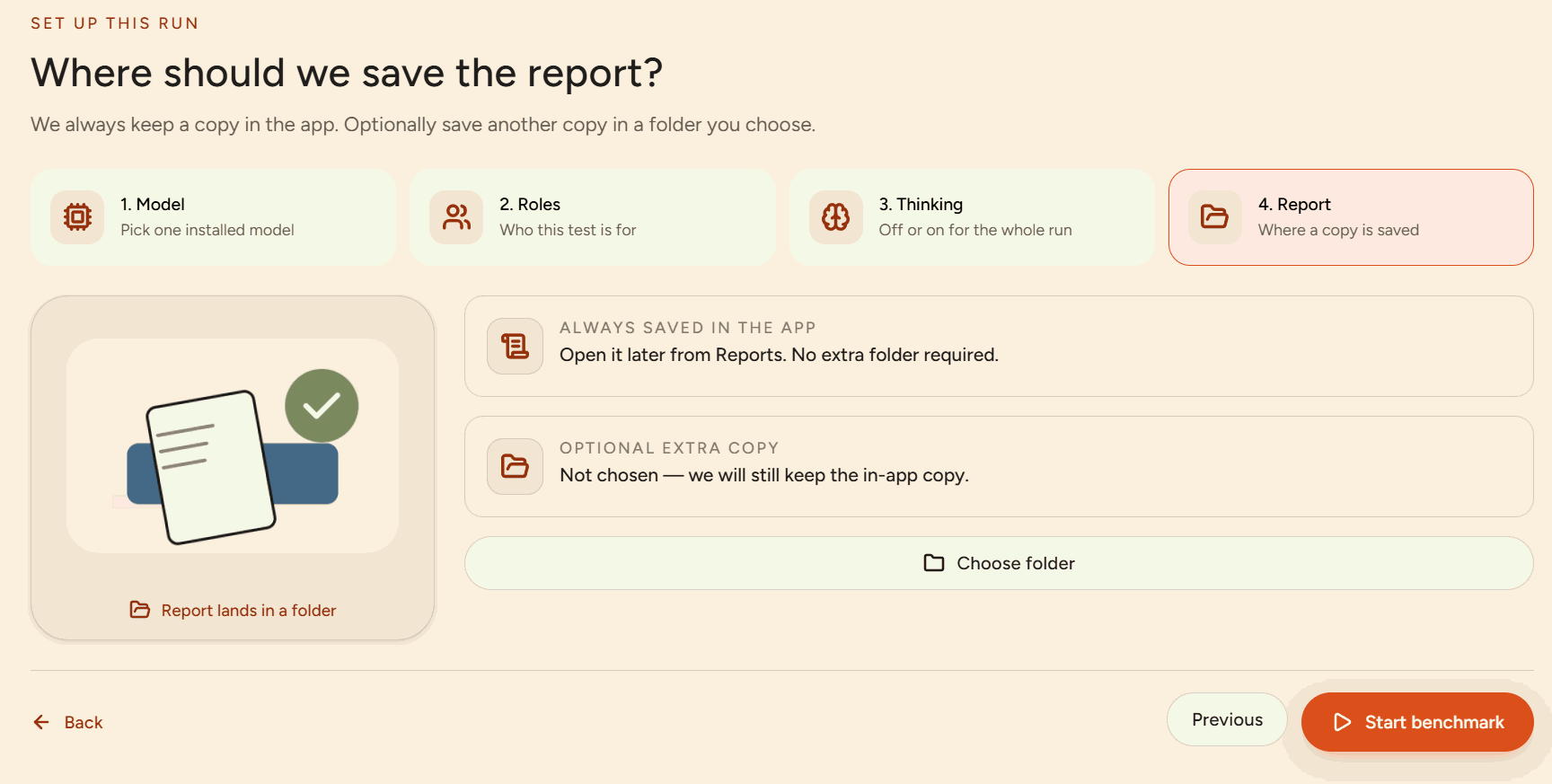
Task: Click 'Pick one installed model' subtitle
Action: 207,230
